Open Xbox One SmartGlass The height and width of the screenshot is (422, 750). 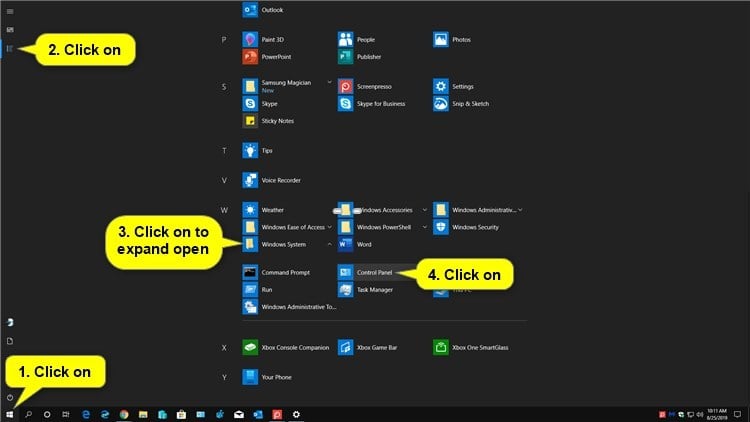pyautogui.click(x=471, y=347)
